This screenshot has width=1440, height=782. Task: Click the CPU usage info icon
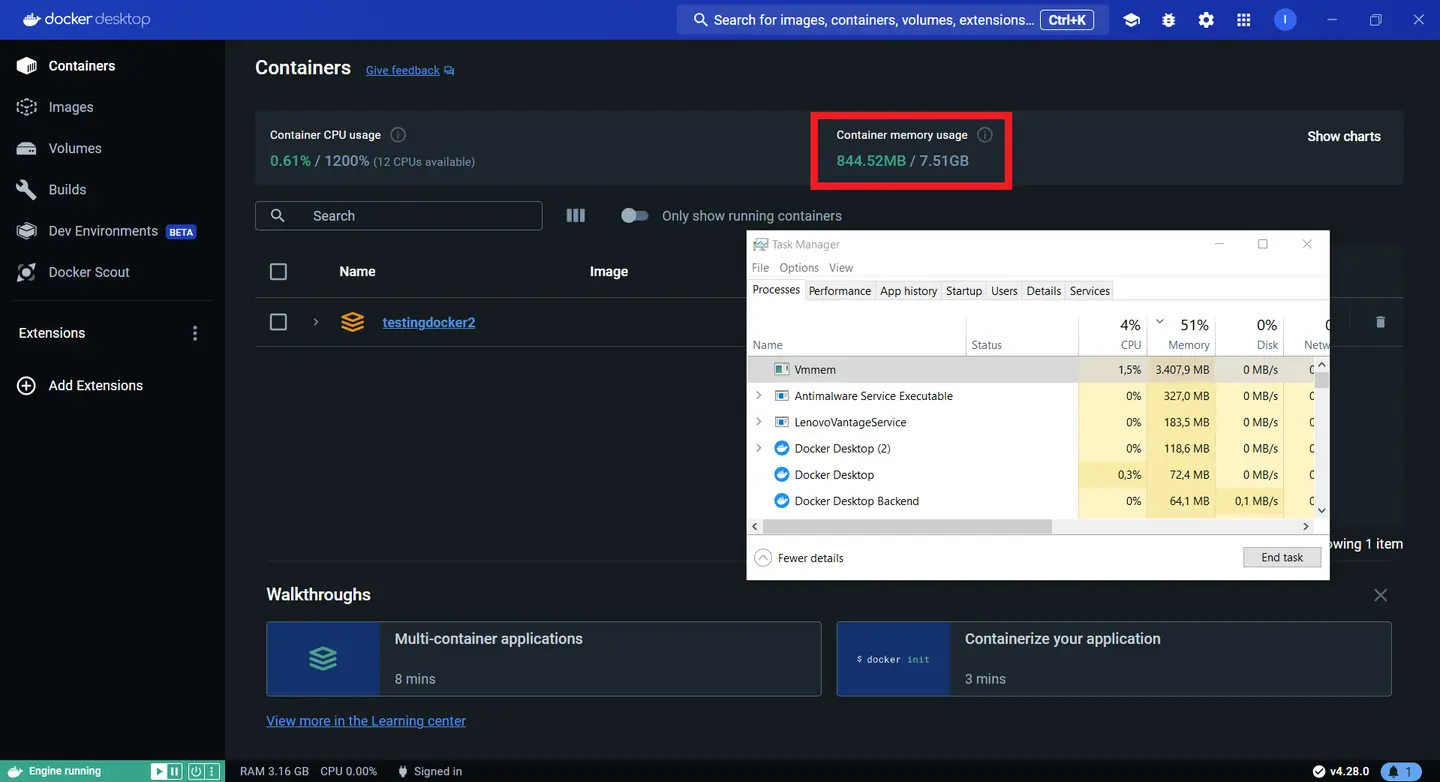click(x=398, y=135)
